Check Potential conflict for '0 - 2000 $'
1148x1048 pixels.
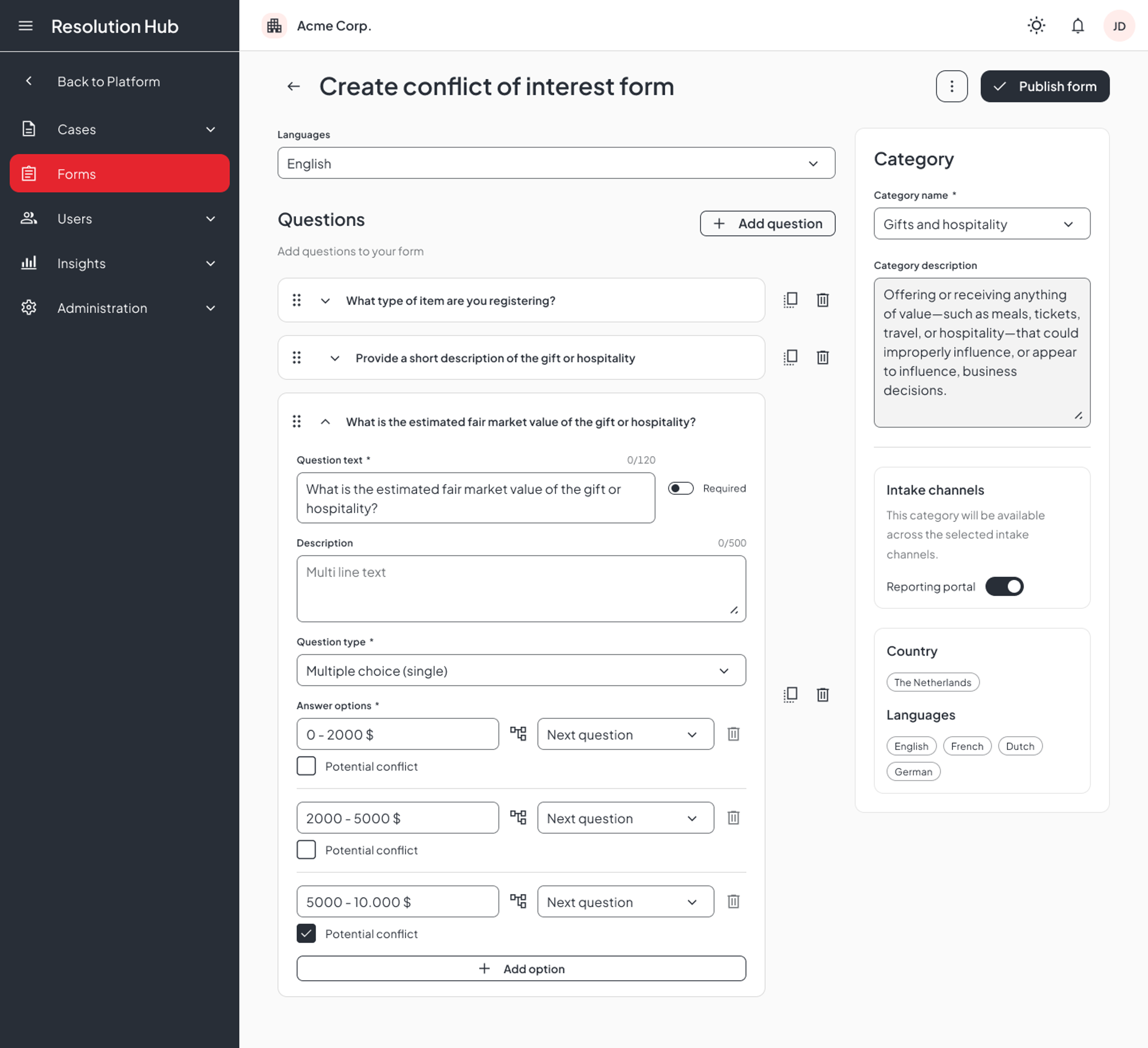[x=306, y=766]
